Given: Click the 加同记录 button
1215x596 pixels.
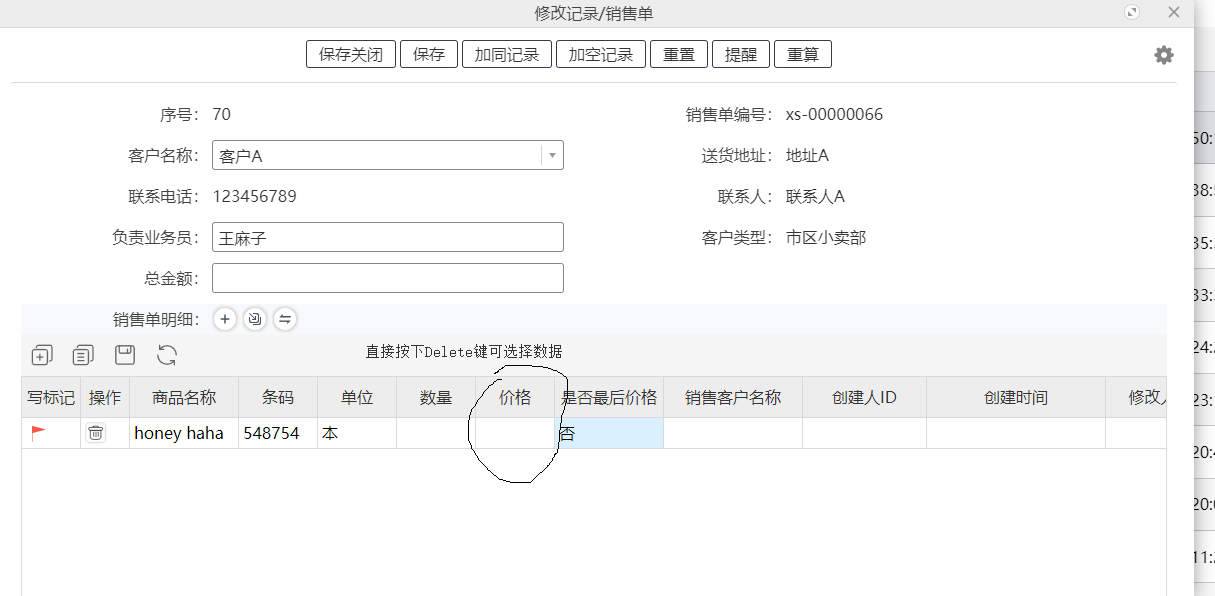Looking at the screenshot, I should (x=507, y=54).
